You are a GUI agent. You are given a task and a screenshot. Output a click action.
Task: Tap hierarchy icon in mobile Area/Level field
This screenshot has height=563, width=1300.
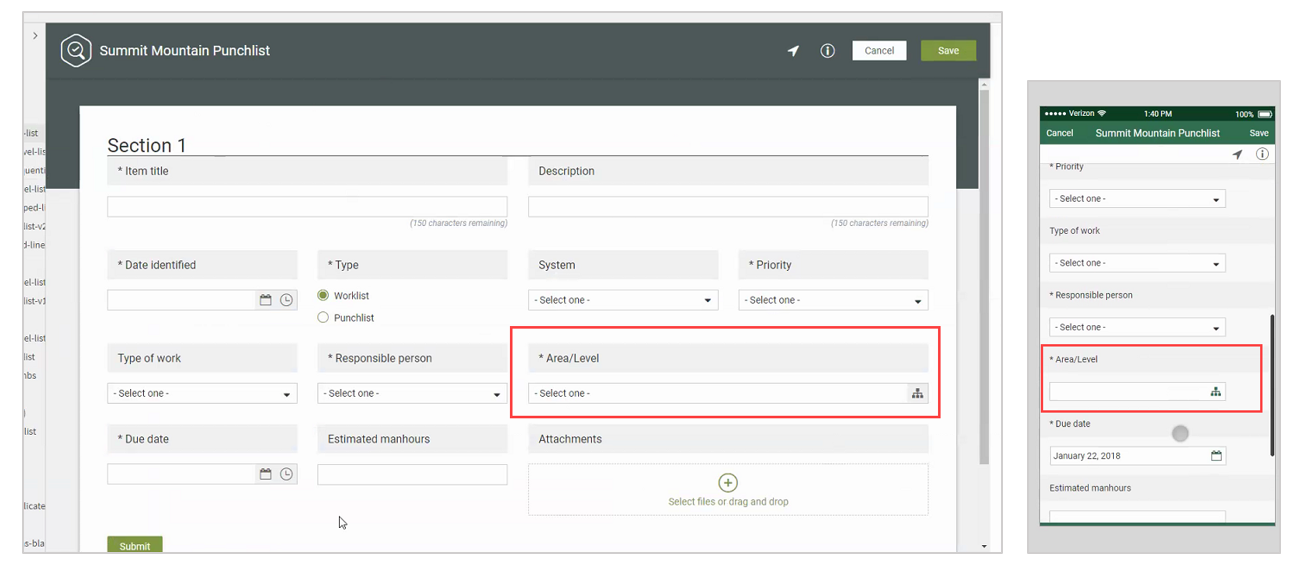(x=1215, y=392)
